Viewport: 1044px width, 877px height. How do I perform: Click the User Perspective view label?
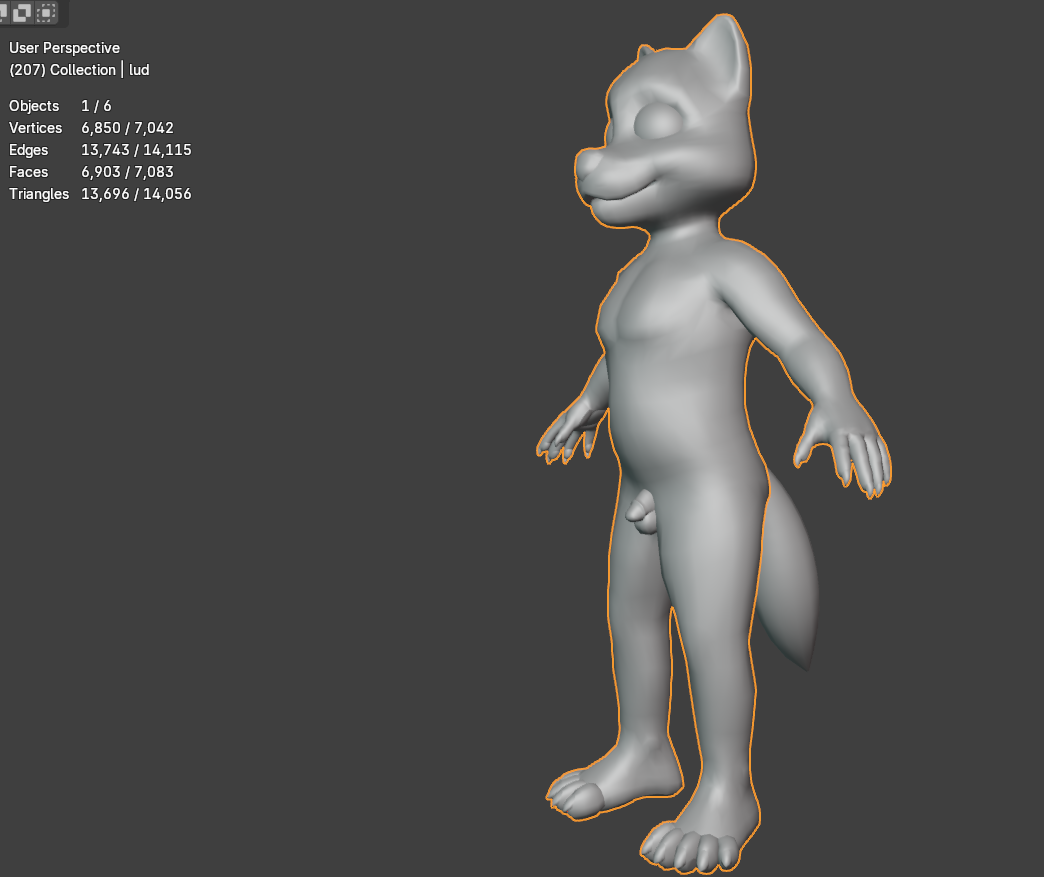(64, 48)
